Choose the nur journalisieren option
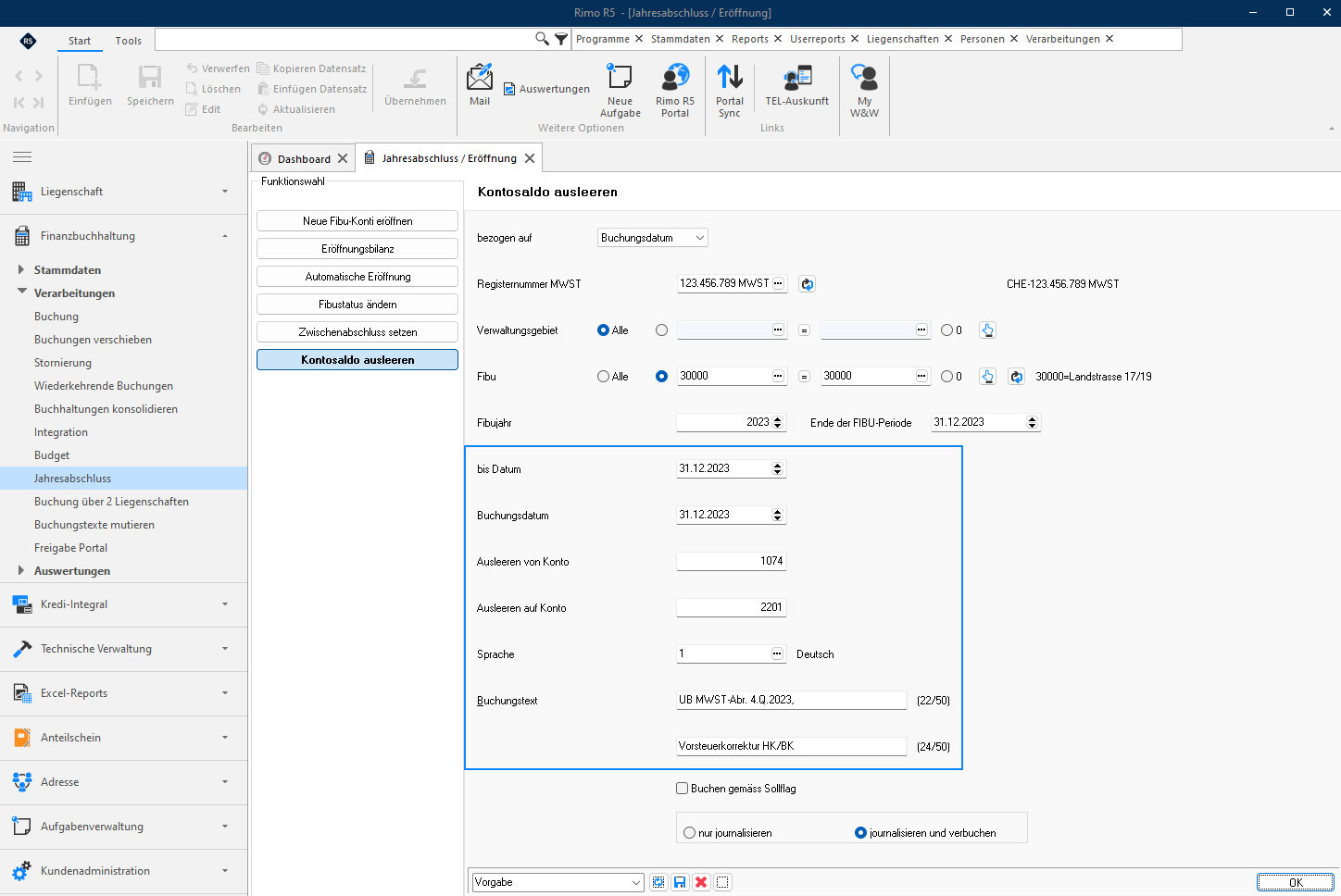This screenshot has height=896, width=1341. (x=689, y=833)
